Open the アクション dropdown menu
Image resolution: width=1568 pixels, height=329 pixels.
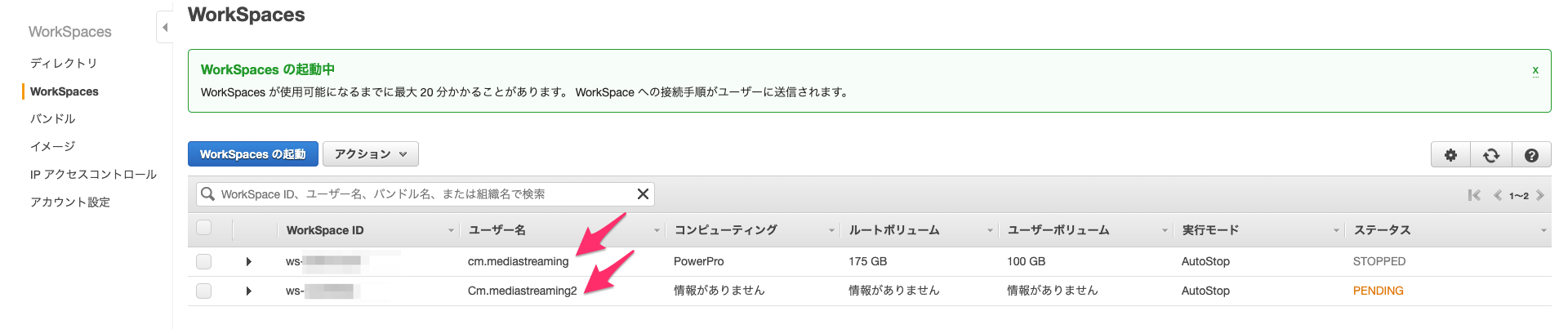tap(371, 154)
